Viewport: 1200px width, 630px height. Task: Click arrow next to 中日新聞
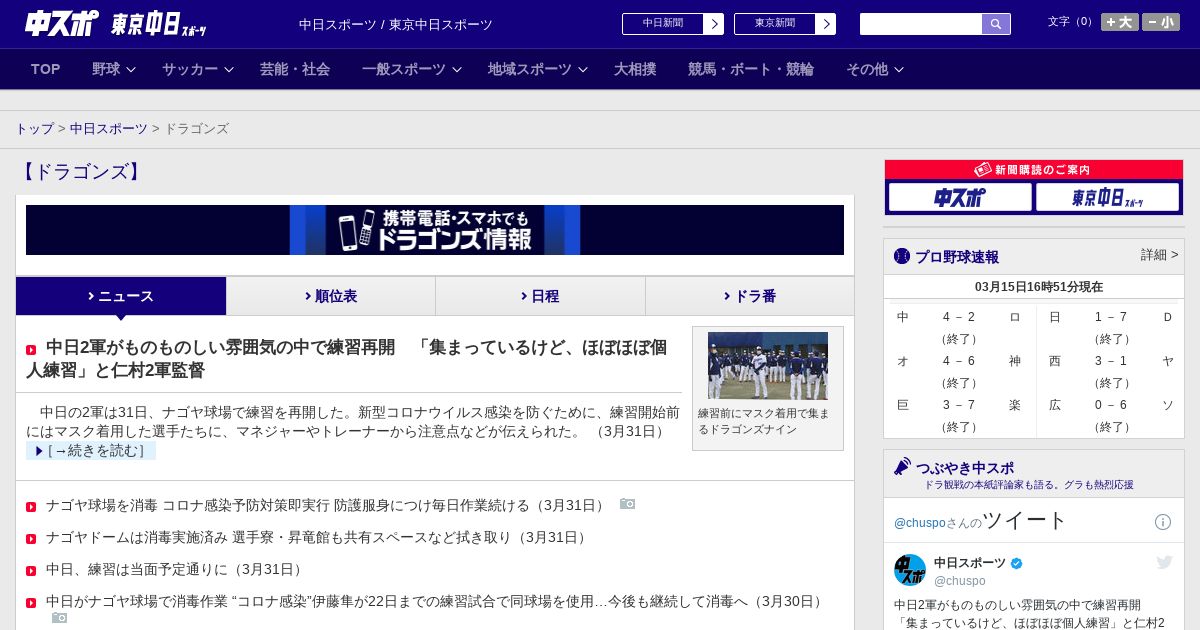[714, 24]
